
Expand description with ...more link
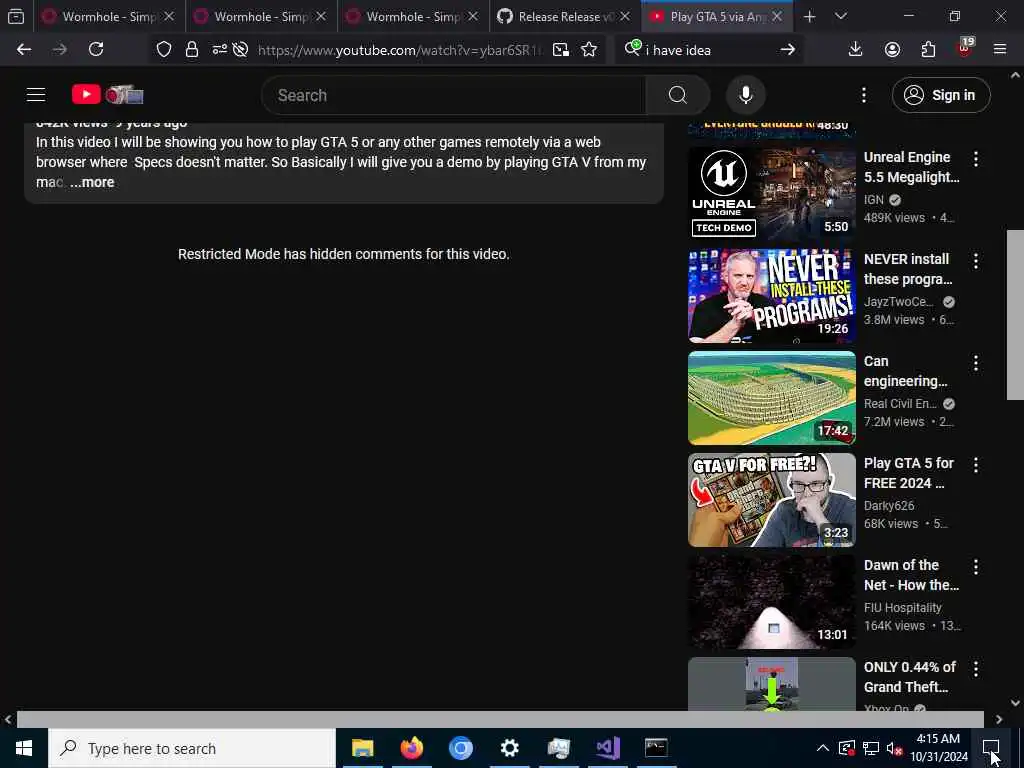point(92,182)
